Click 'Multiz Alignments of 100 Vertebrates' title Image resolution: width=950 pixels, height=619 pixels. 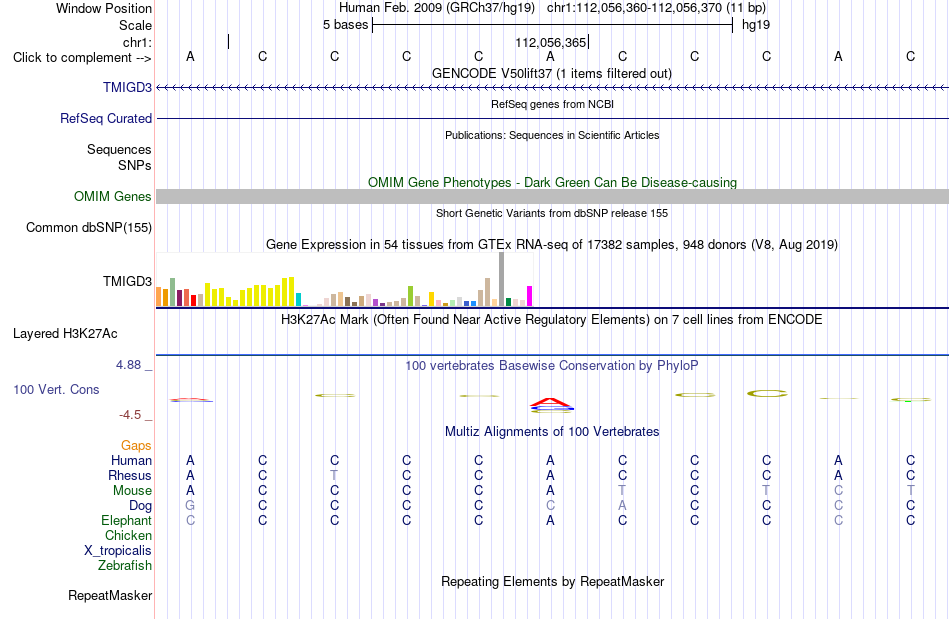(x=552, y=431)
